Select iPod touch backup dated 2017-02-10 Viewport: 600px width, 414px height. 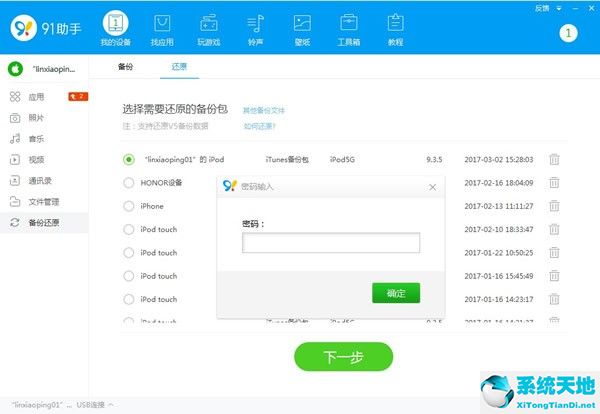click(129, 230)
